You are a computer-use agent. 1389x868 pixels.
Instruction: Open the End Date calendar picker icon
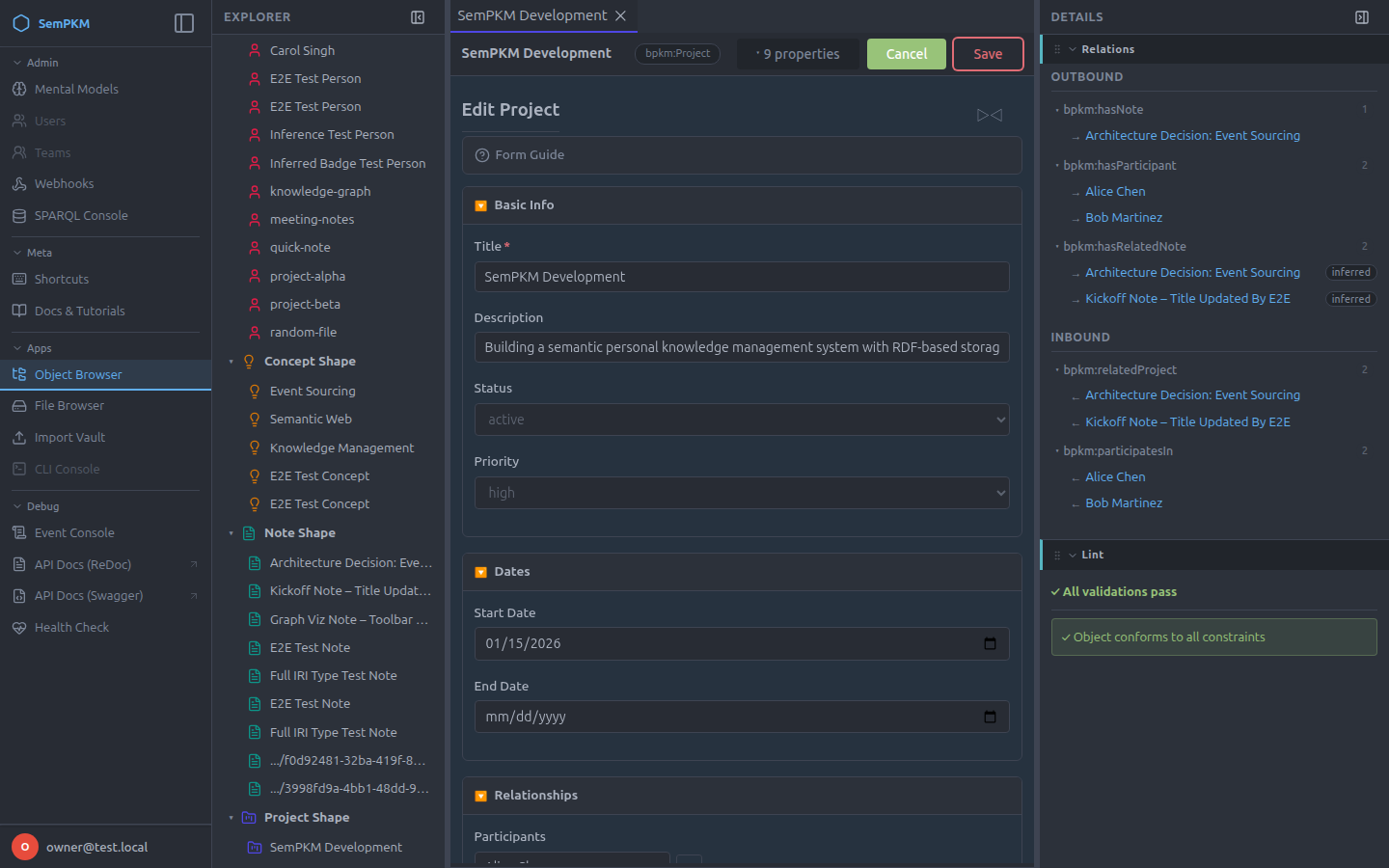coord(990,717)
